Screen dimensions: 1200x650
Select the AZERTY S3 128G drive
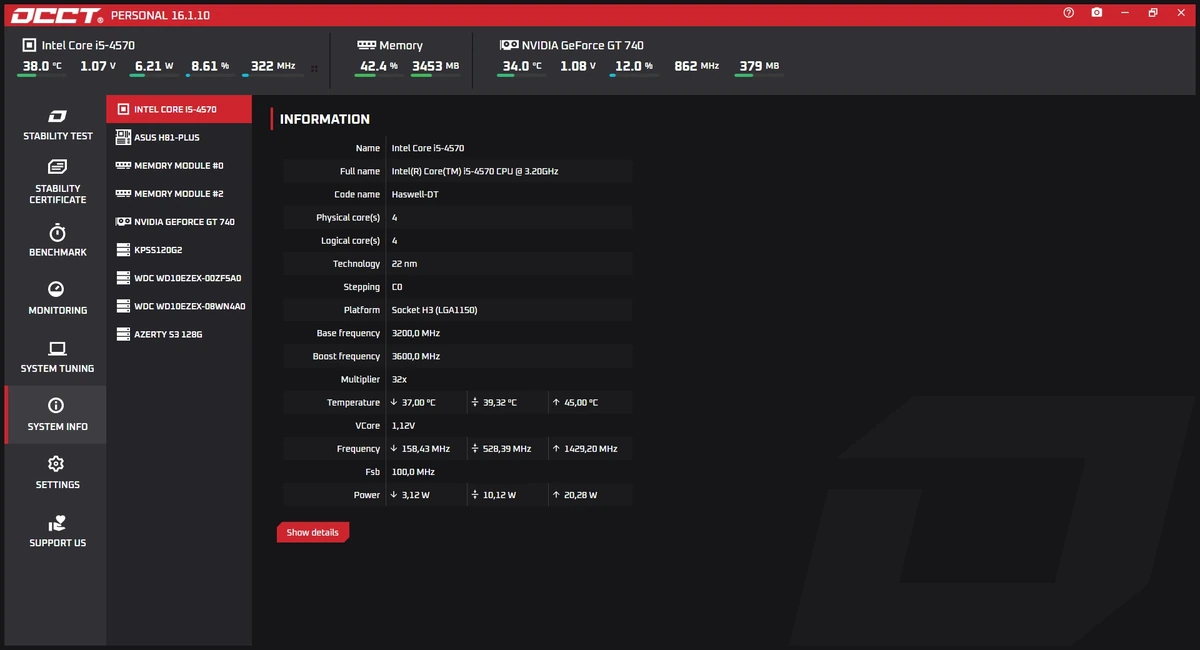point(179,333)
